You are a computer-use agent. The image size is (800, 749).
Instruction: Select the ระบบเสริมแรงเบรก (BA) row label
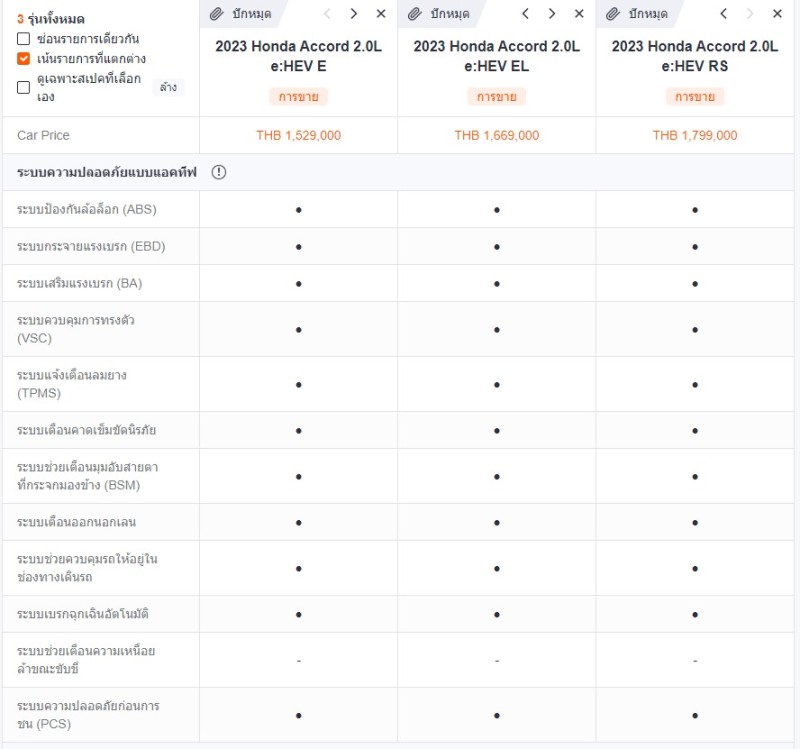(x=80, y=283)
